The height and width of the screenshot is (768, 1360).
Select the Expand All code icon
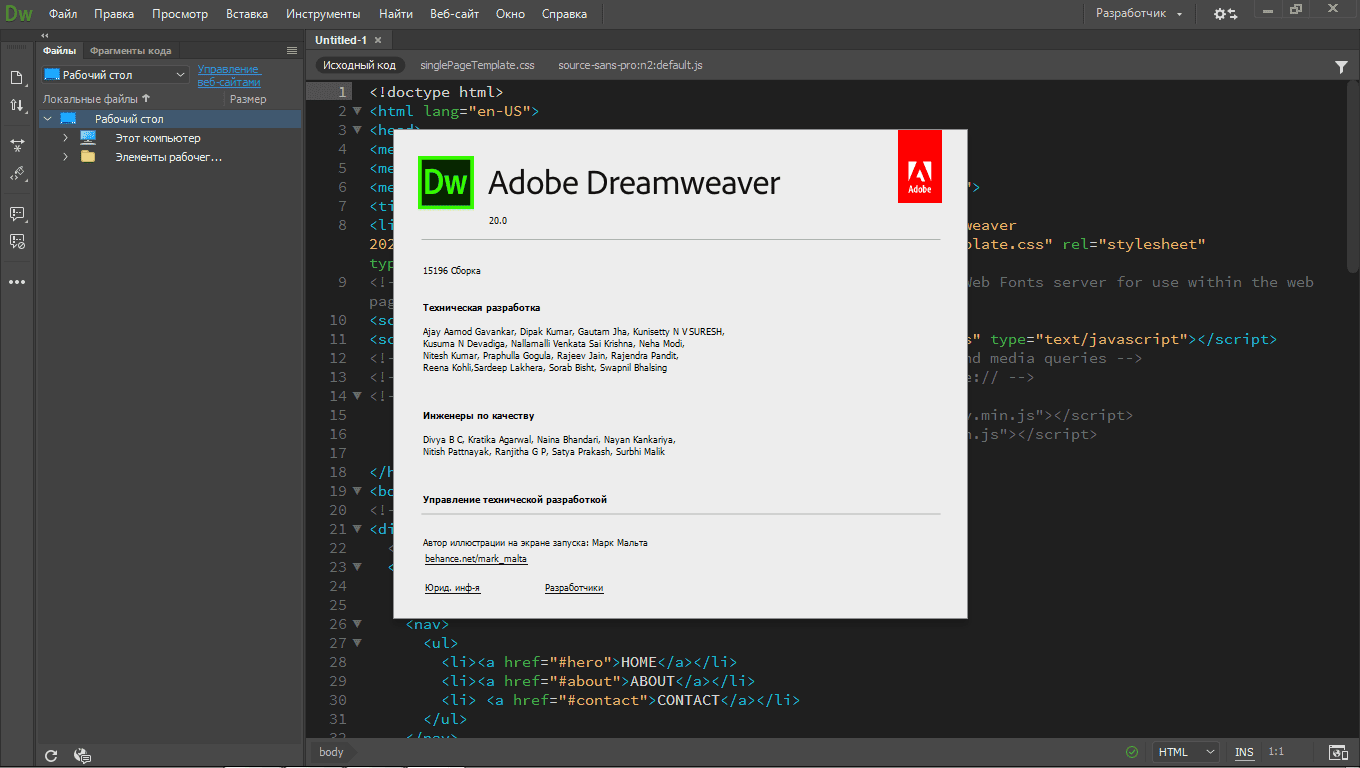click(17, 145)
